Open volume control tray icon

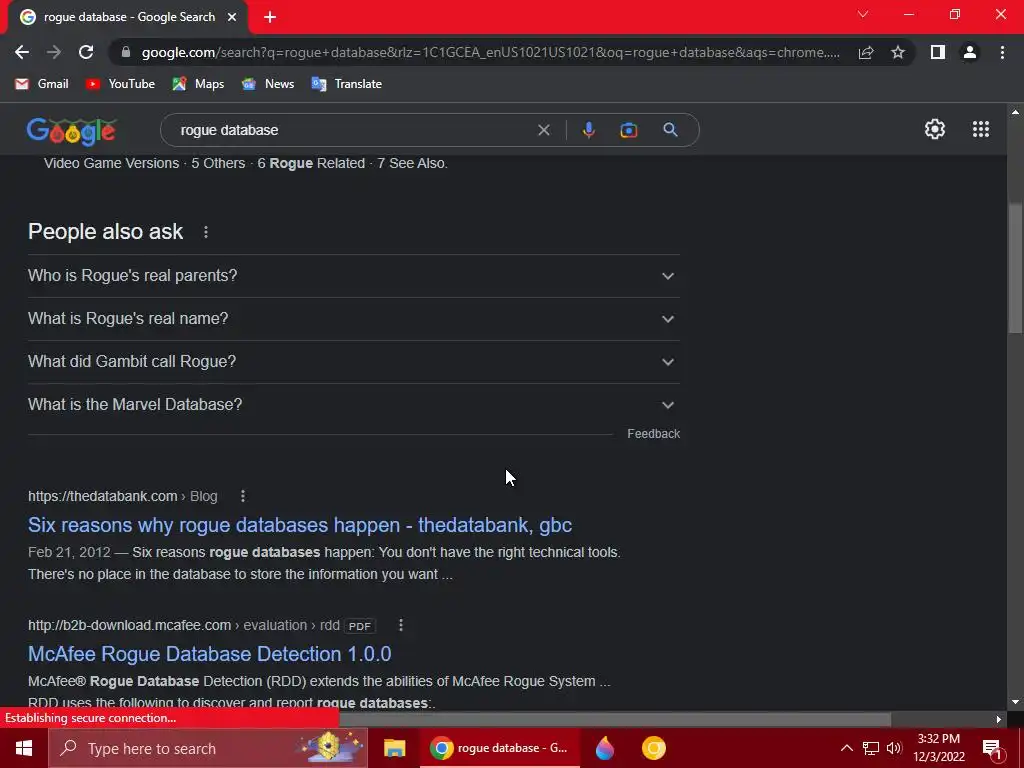point(894,748)
